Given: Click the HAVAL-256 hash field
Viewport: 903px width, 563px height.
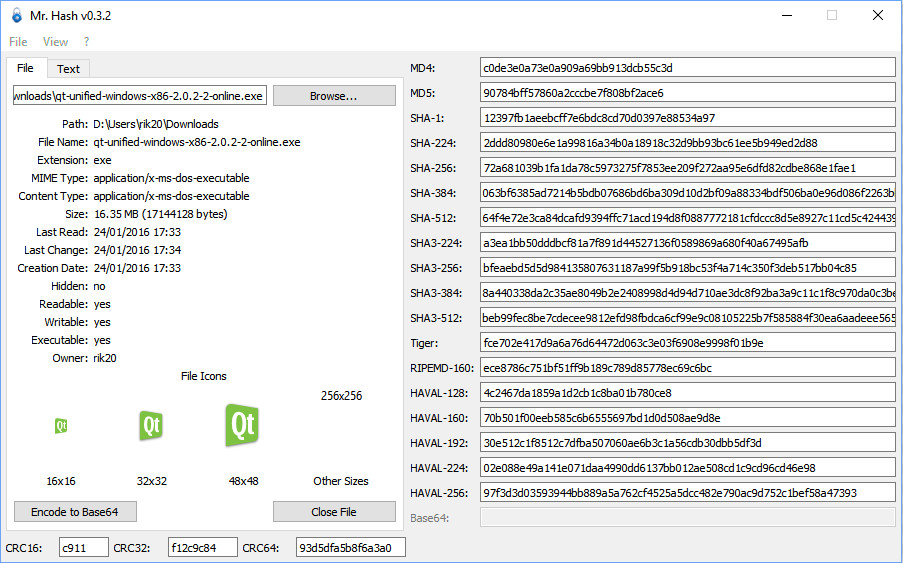Looking at the screenshot, I should pos(688,493).
